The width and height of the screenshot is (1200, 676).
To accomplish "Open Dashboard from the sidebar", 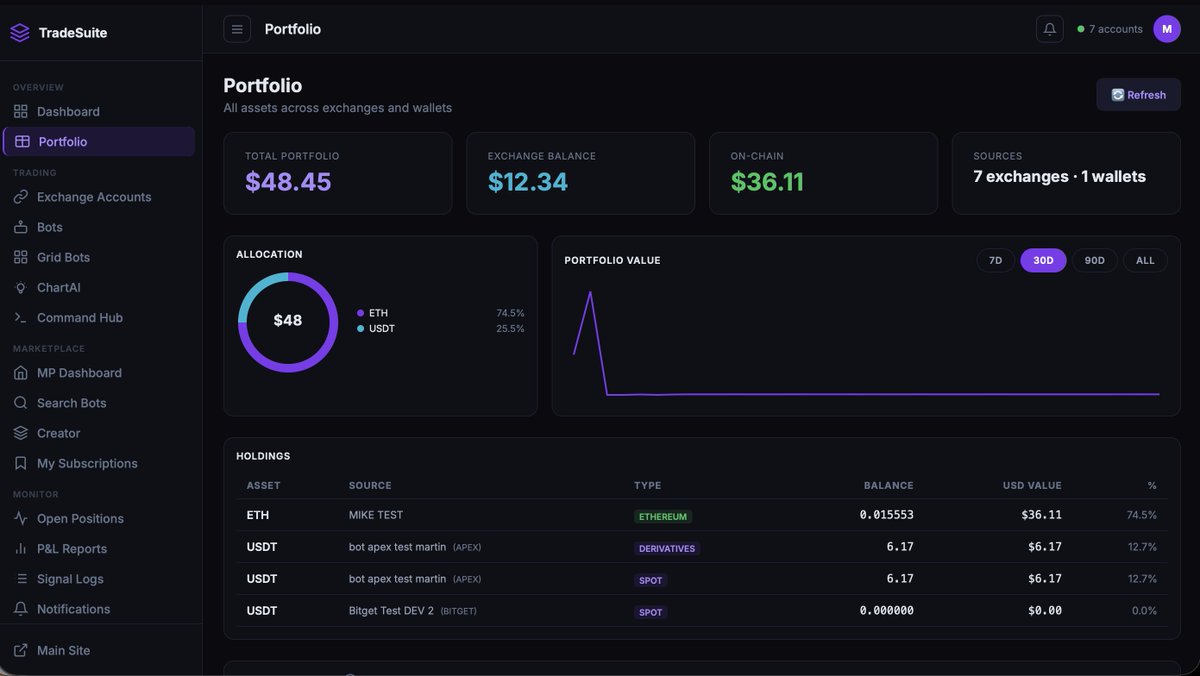I will pyautogui.click(x=99, y=111).
